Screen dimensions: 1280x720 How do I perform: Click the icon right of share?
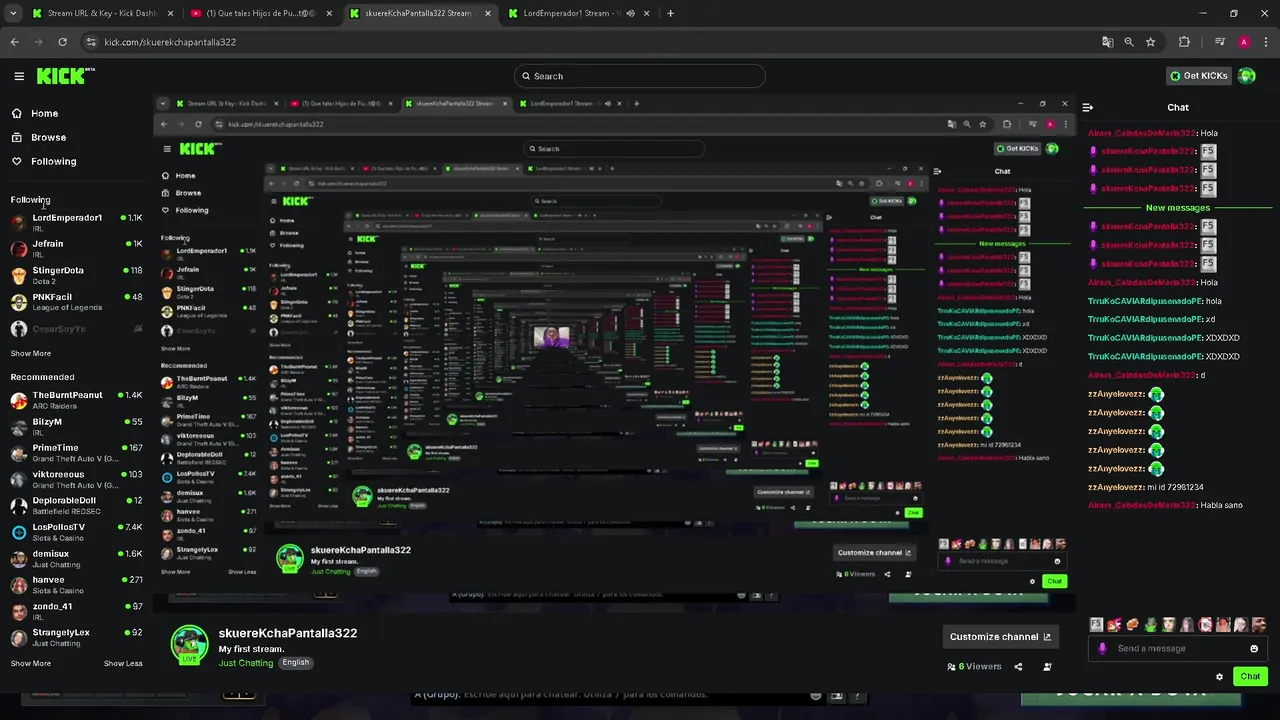click(1047, 667)
